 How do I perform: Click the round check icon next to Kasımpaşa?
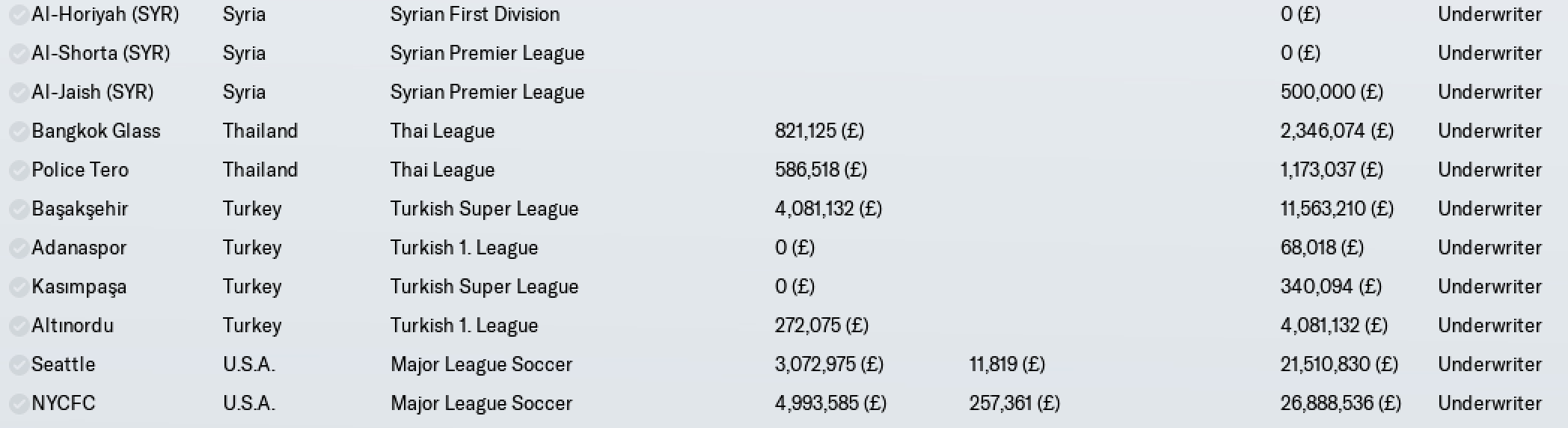[x=19, y=287]
